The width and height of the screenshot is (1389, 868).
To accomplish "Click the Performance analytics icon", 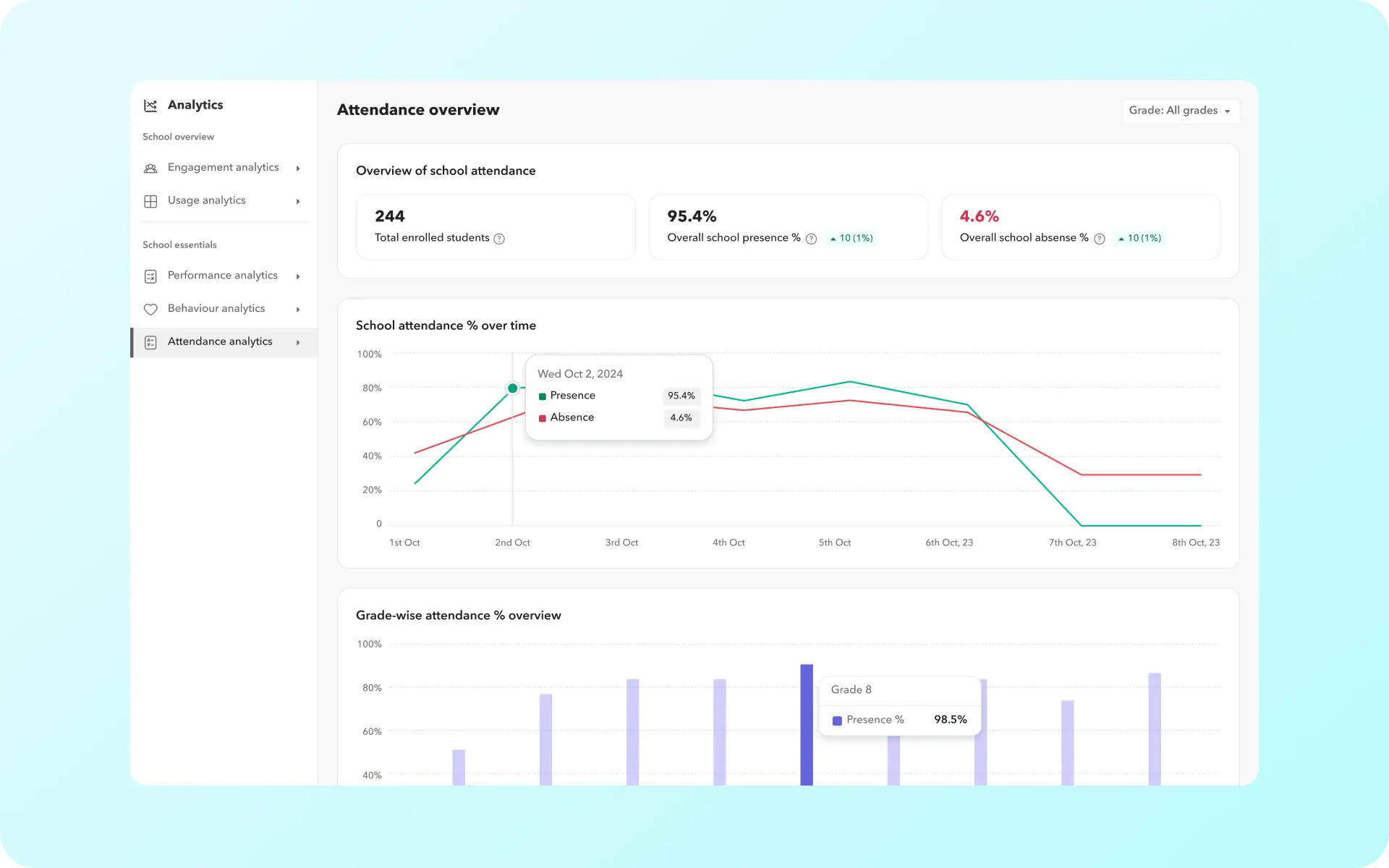I will (150, 276).
